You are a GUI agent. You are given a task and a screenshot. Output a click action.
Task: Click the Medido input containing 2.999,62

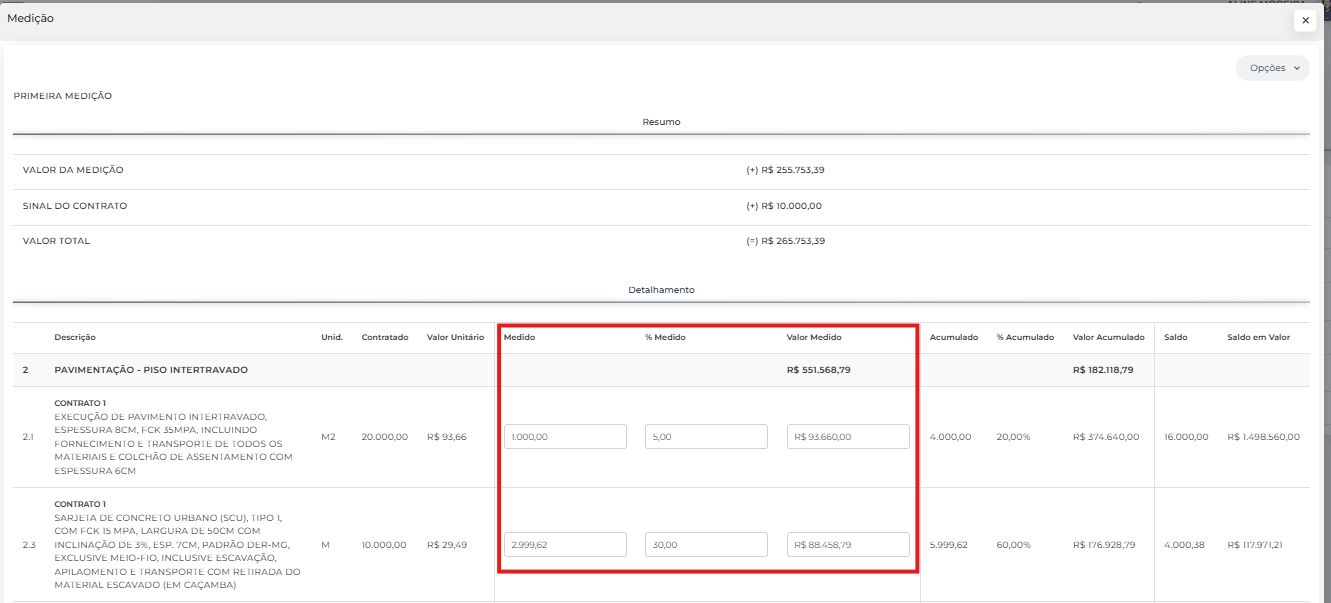click(565, 545)
